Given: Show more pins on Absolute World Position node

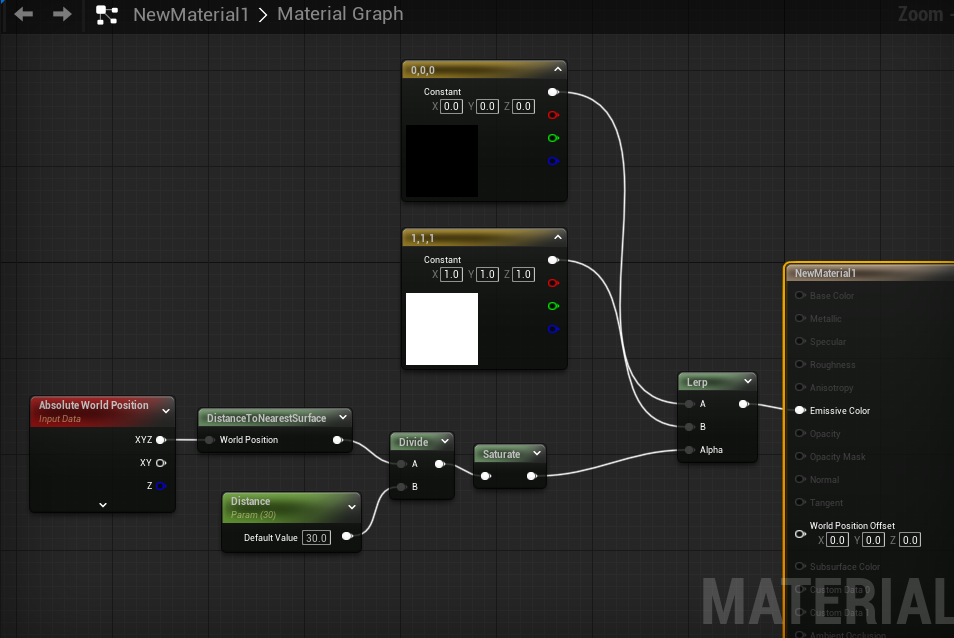Looking at the screenshot, I should (x=103, y=505).
